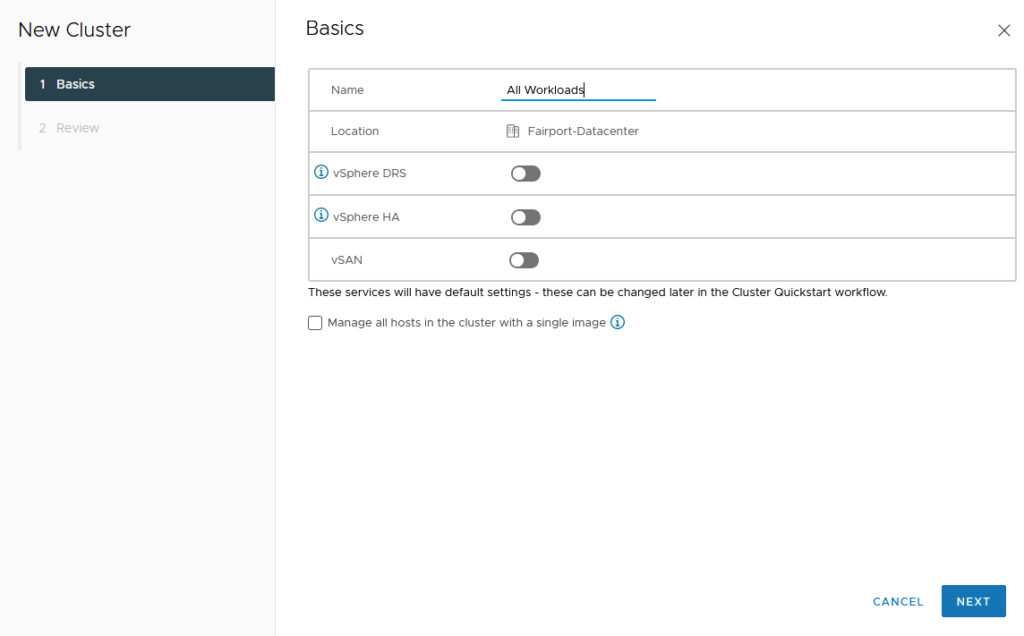Click the vSphere HA info icon

[x=321, y=215]
